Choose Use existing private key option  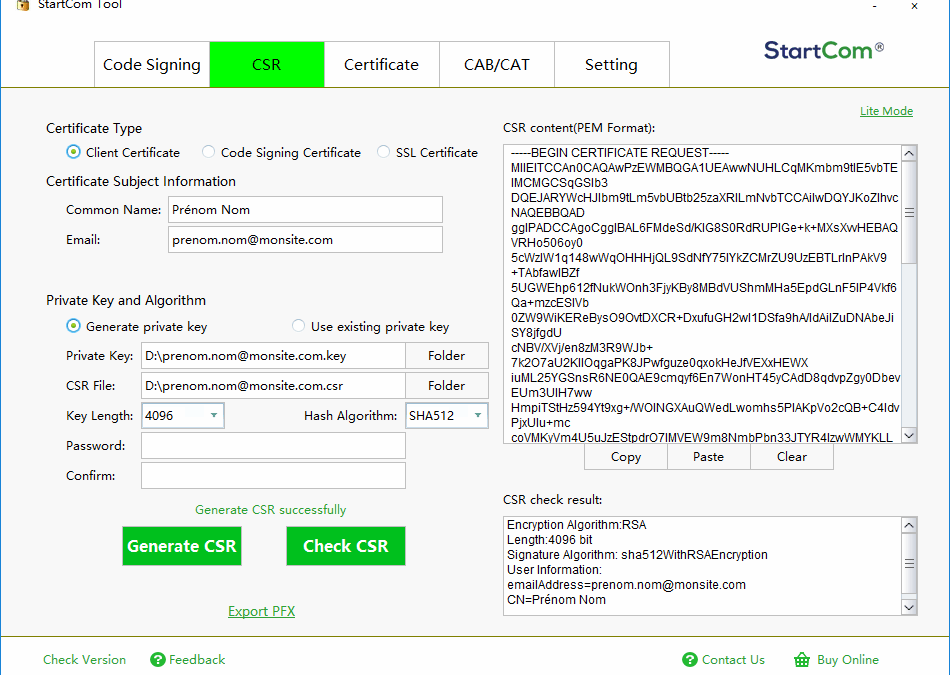pos(298,326)
